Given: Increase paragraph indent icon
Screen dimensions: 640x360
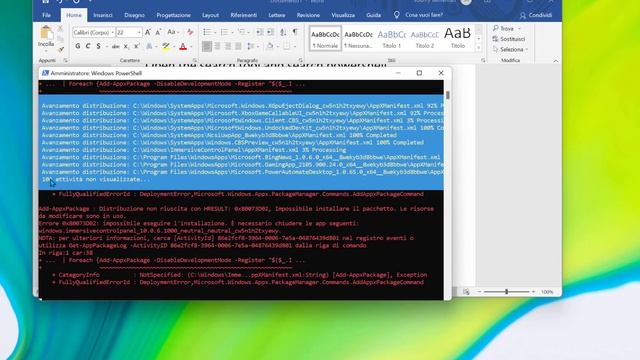Looking at the screenshot, I should [270, 32].
